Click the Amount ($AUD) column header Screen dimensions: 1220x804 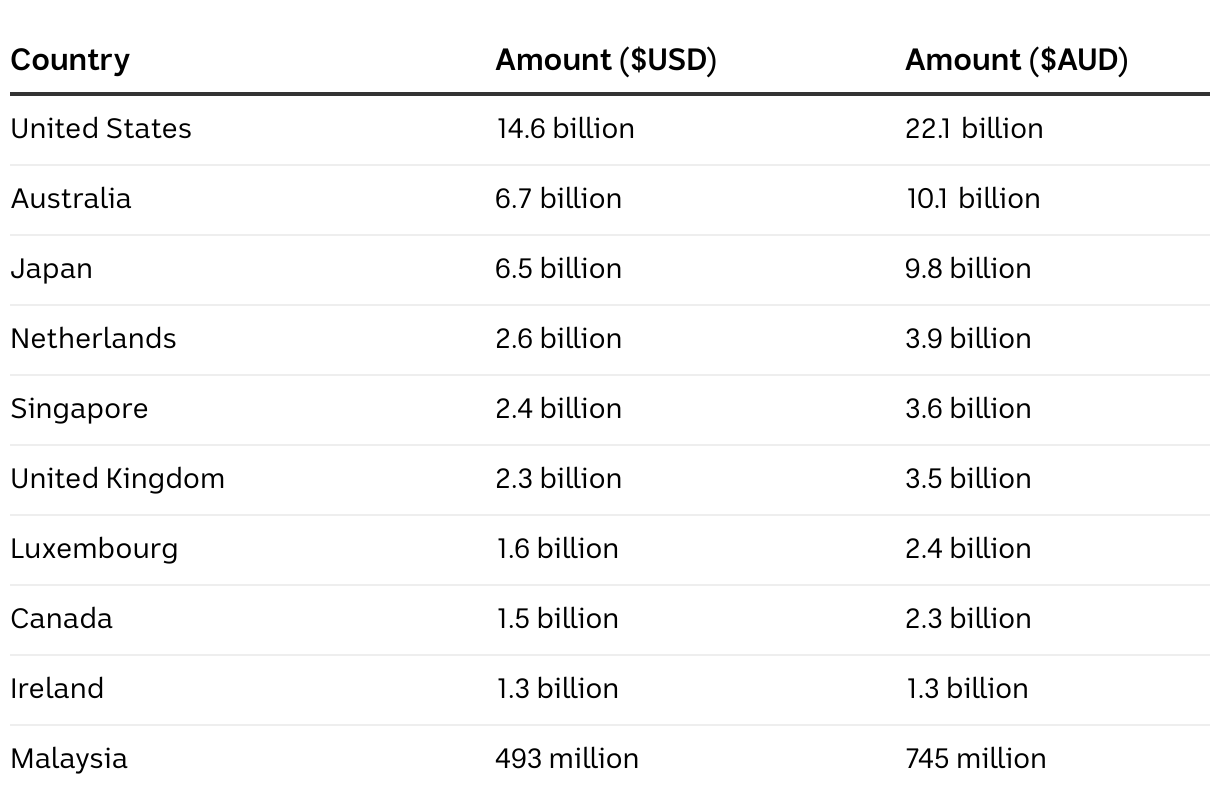(x=1016, y=60)
